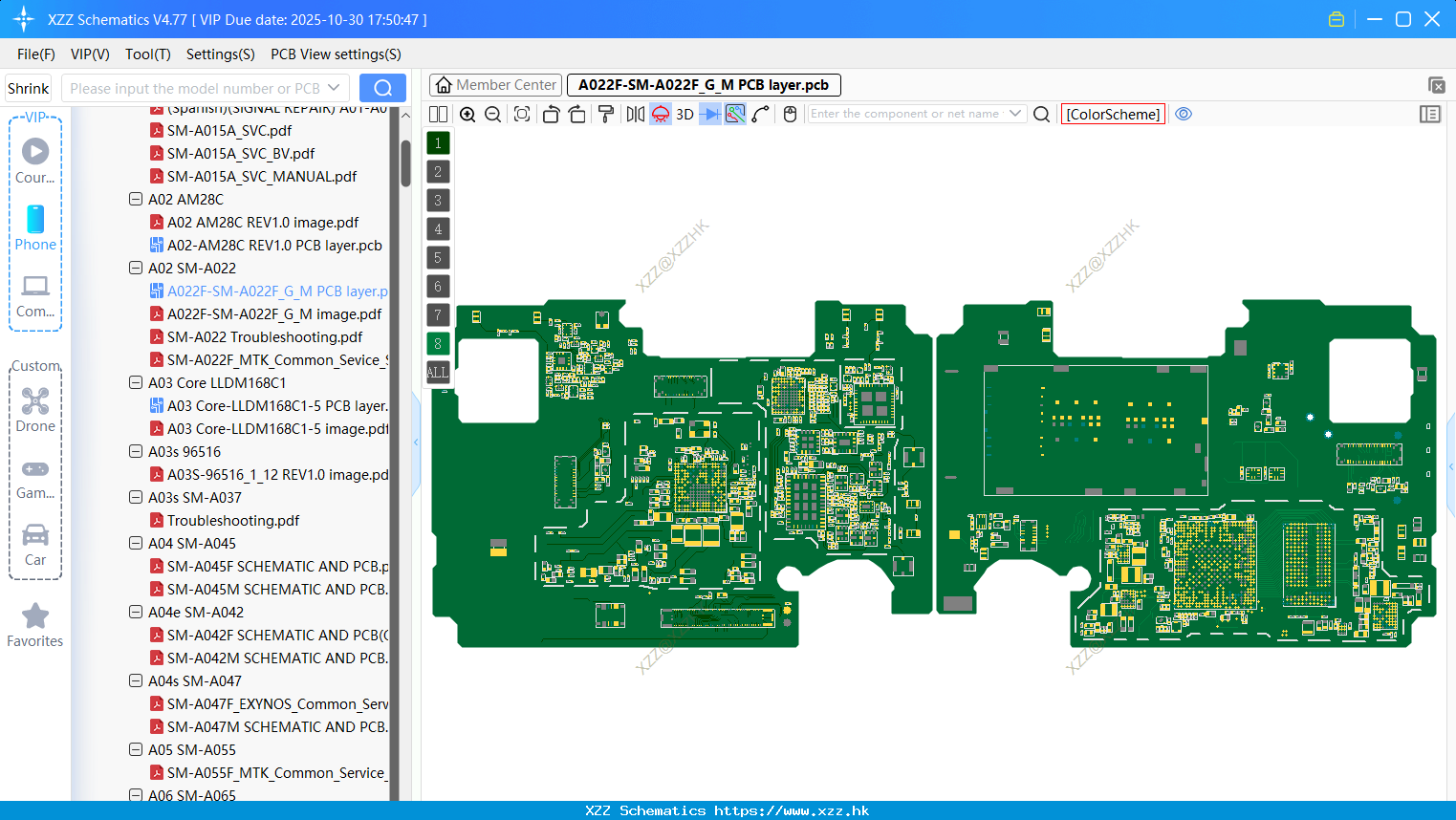The height and width of the screenshot is (820, 1456).
Task: Collapse the A03s 96516 folder
Action: [136, 451]
